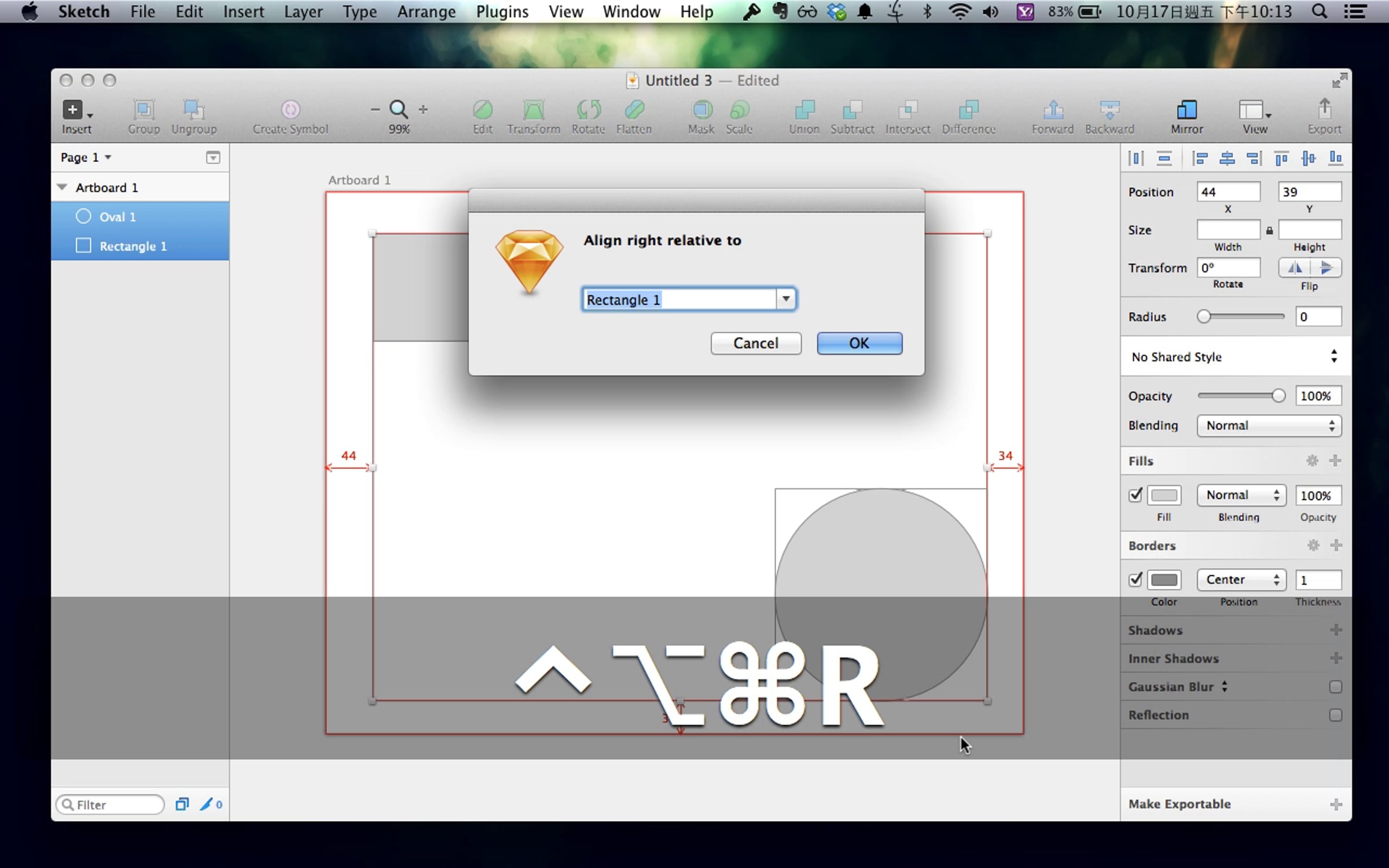Apply the Subtract boolean operation
1389x868 pixels.
click(852, 109)
